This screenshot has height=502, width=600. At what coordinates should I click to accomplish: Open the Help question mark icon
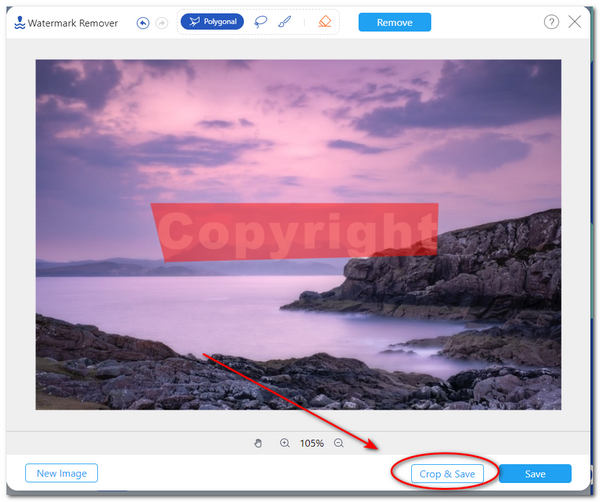click(x=551, y=22)
